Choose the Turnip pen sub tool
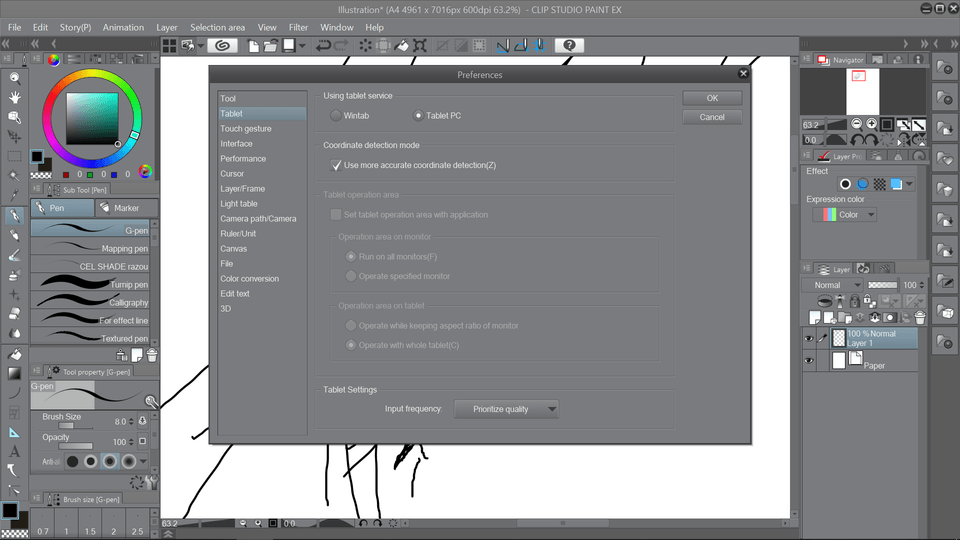The height and width of the screenshot is (540, 960). pos(90,283)
